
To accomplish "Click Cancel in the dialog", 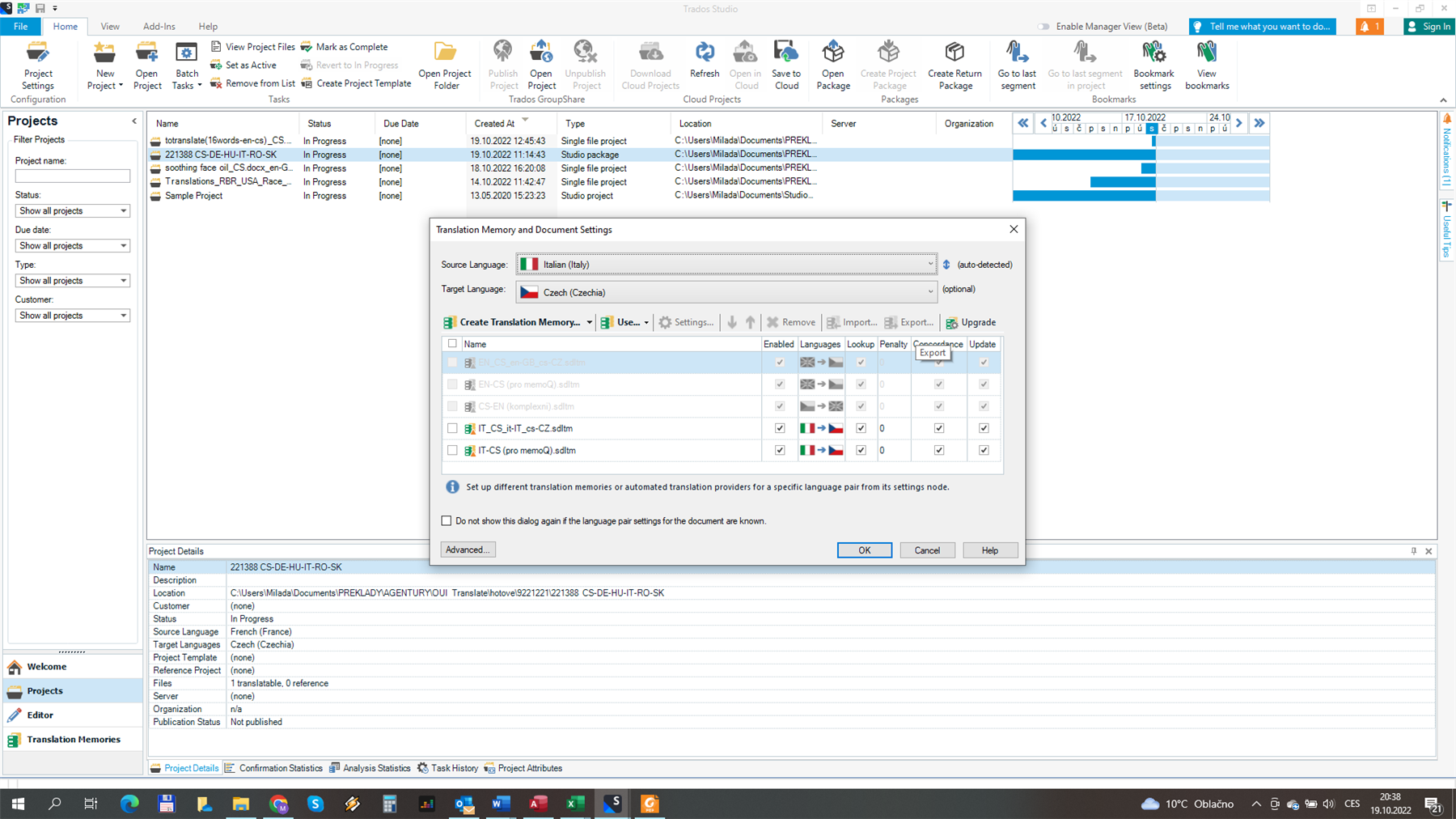I will point(927,550).
